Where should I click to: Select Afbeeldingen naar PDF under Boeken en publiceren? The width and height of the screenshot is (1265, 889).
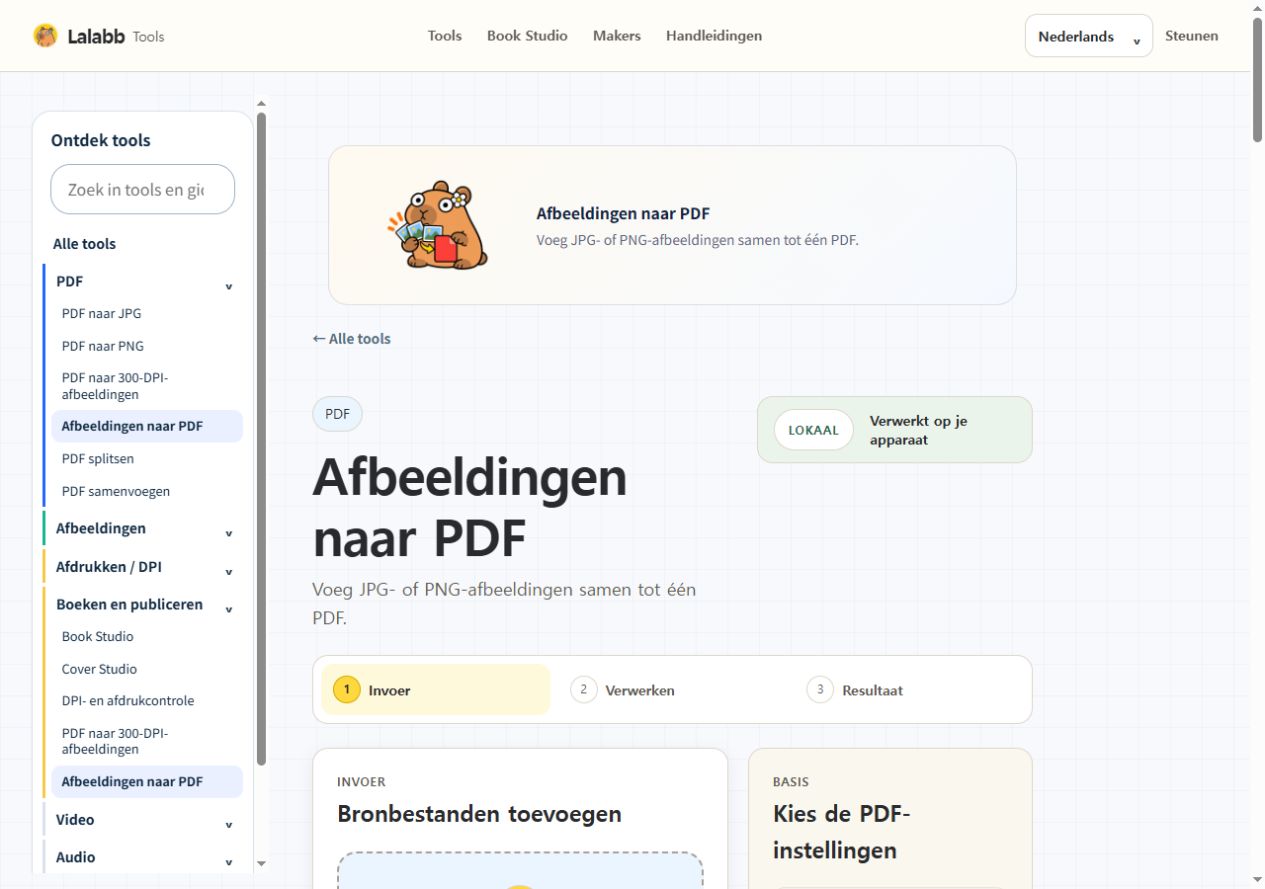pos(146,782)
